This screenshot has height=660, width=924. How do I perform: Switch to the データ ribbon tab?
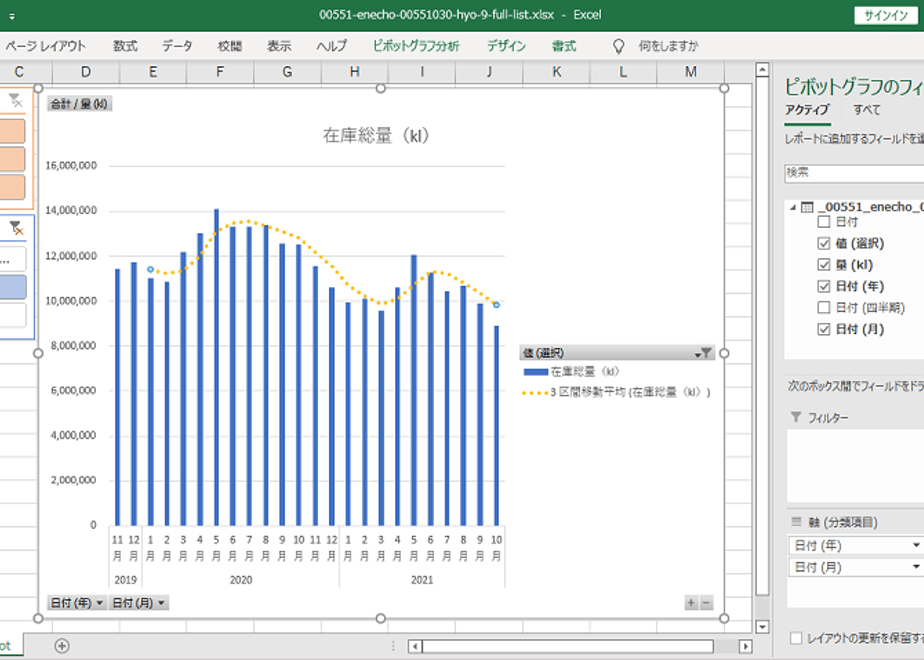(x=177, y=46)
